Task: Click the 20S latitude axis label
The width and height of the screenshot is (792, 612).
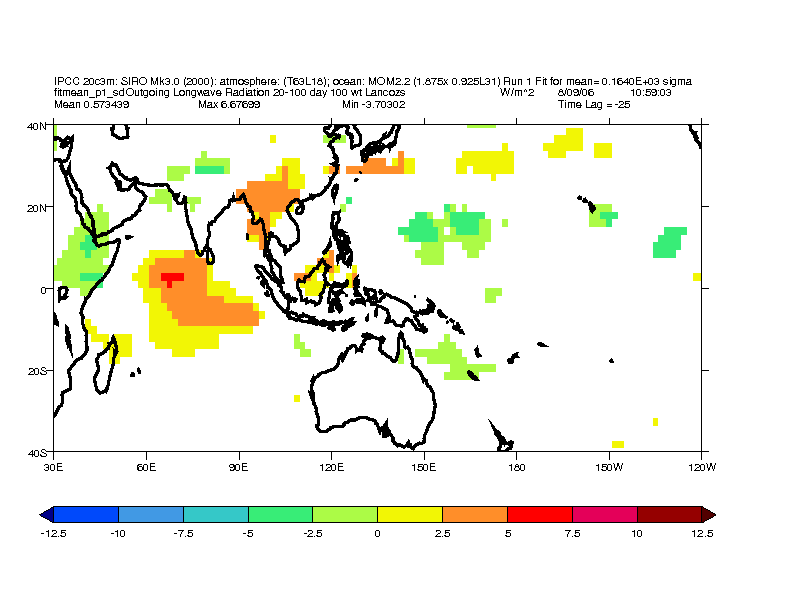Action: pyautogui.click(x=37, y=371)
